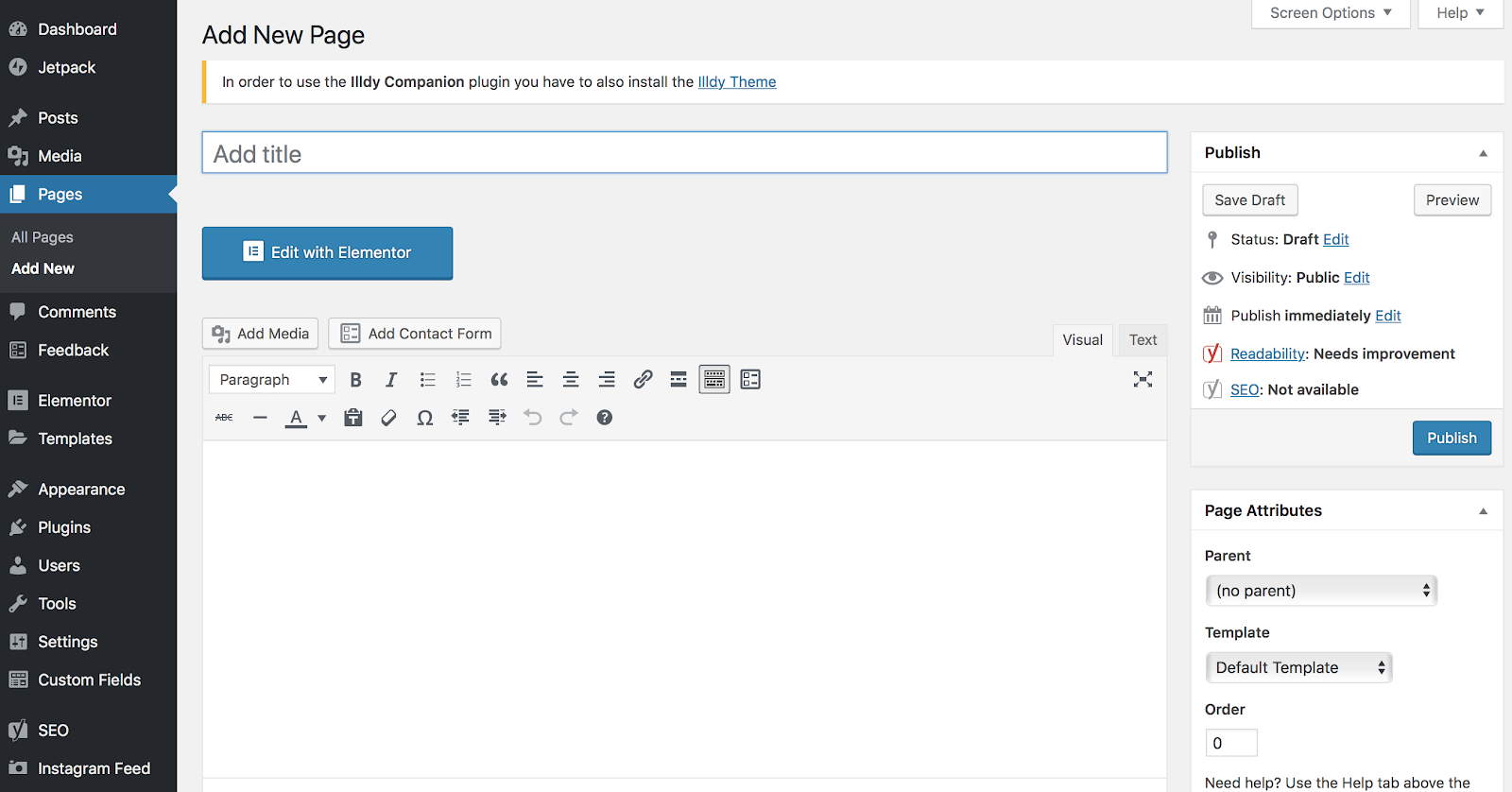The width and height of the screenshot is (1512, 792).
Task: Open the text color picker arrow
Action: [x=322, y=418]
